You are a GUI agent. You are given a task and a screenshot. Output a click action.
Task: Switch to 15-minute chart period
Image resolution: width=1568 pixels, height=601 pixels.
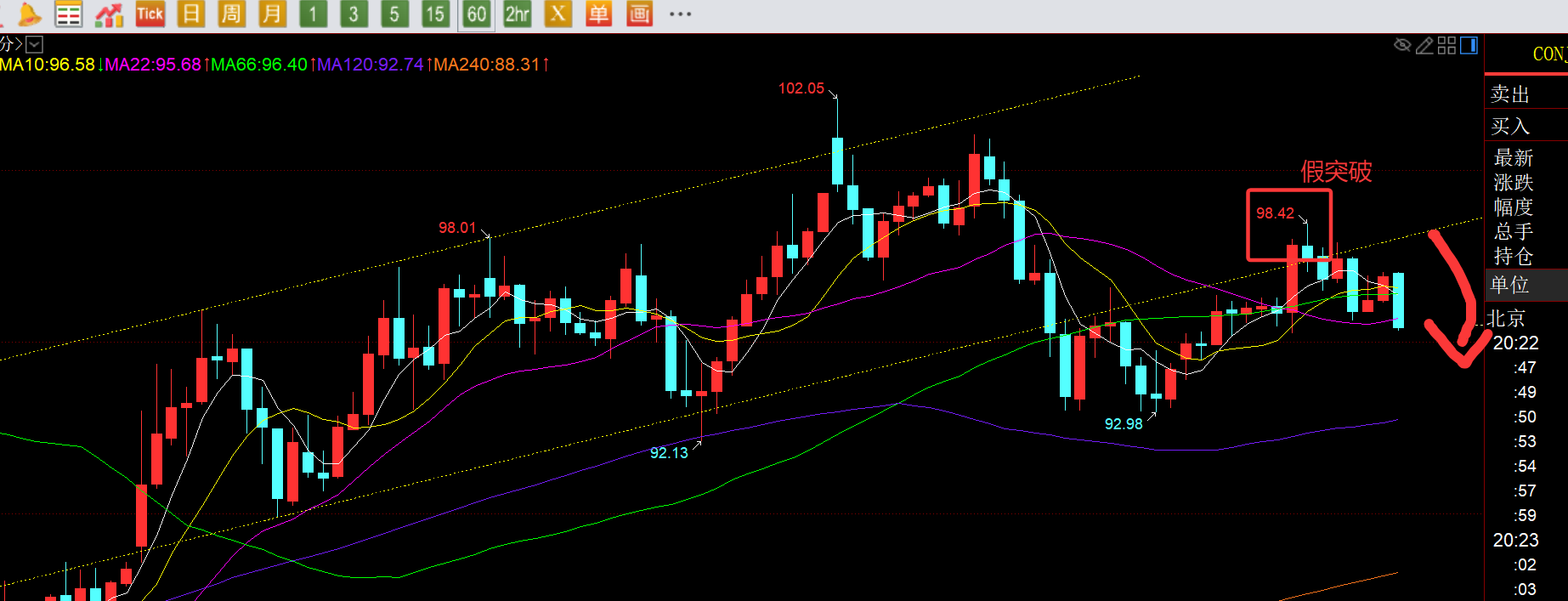coord(435,14)
